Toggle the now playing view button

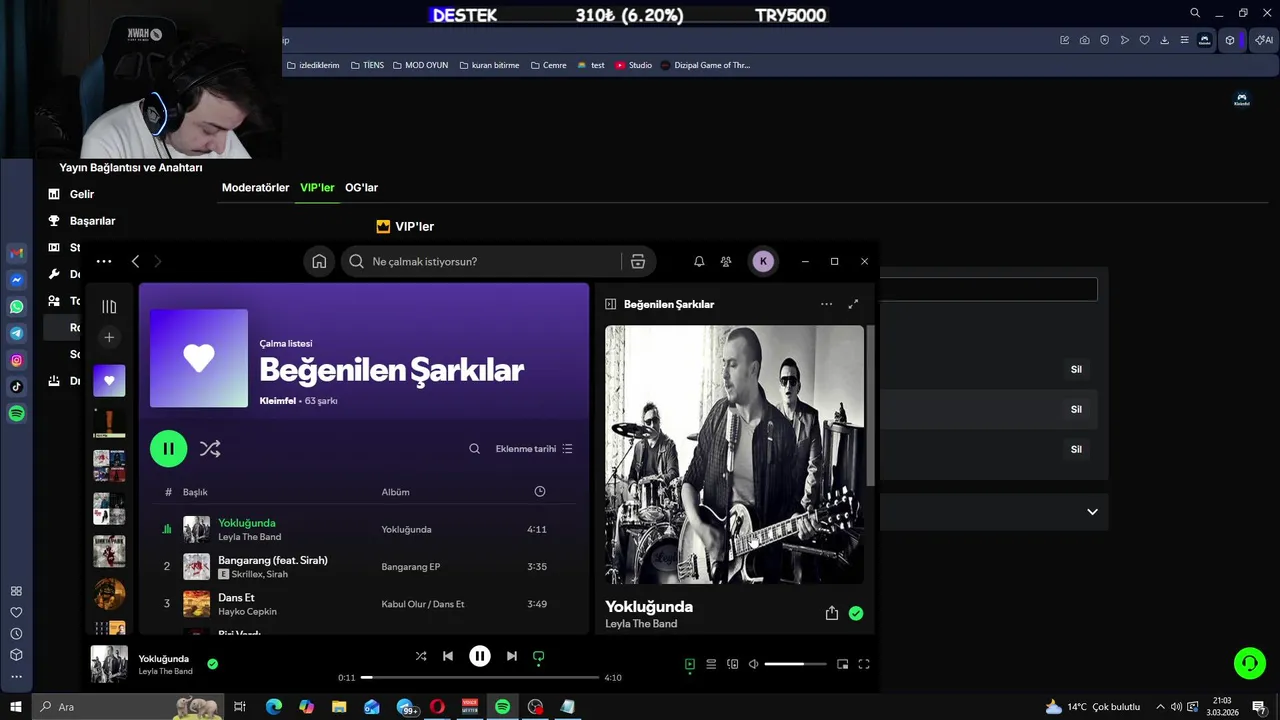pos(689,664)
